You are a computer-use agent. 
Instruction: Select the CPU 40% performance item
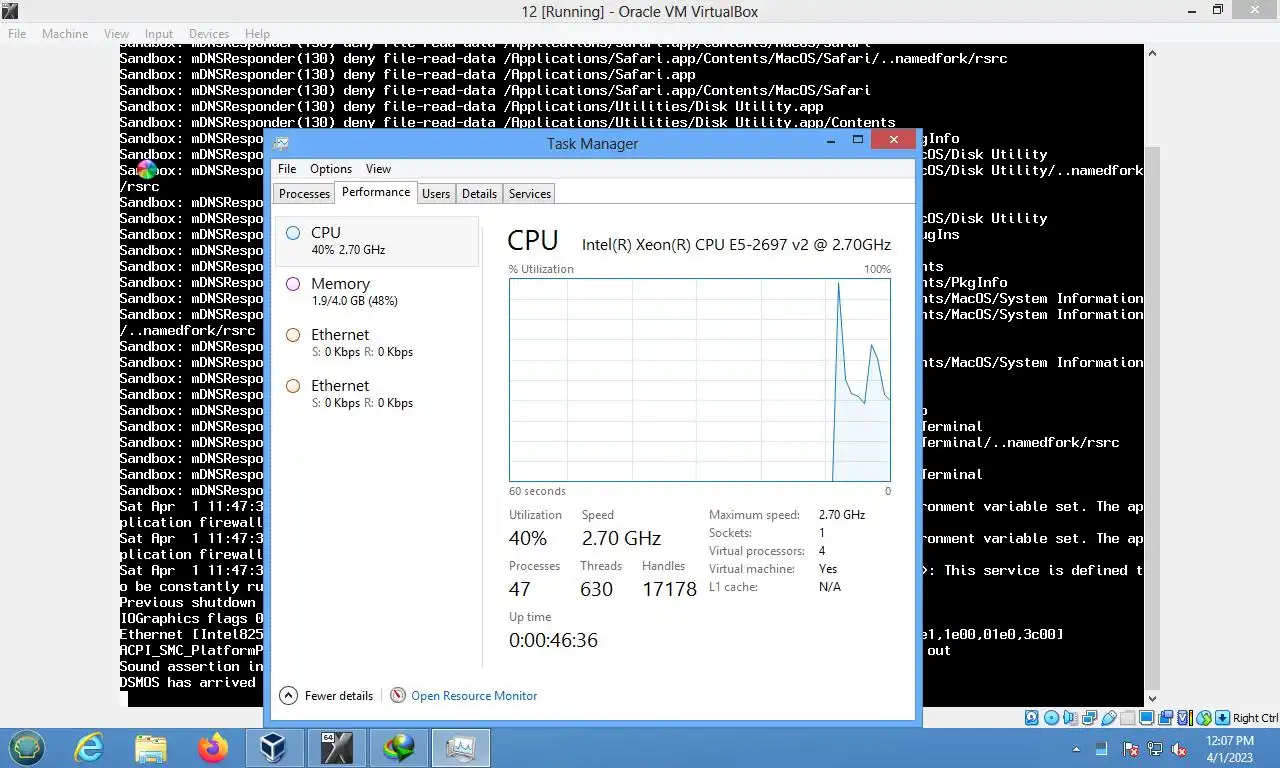coord(377,241)
